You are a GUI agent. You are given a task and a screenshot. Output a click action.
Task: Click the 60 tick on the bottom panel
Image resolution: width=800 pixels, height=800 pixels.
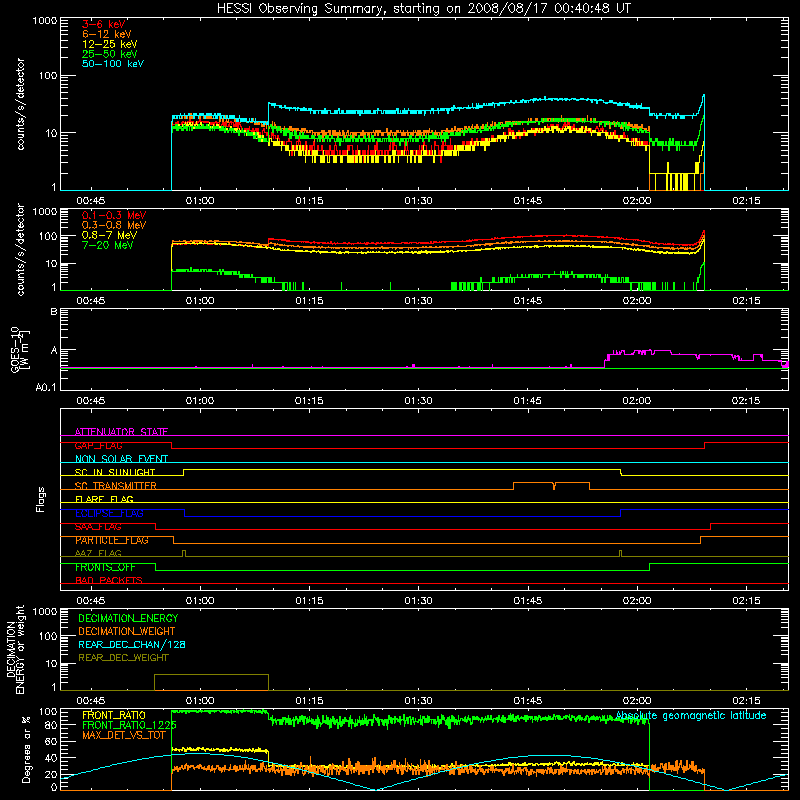coord(51,741)
